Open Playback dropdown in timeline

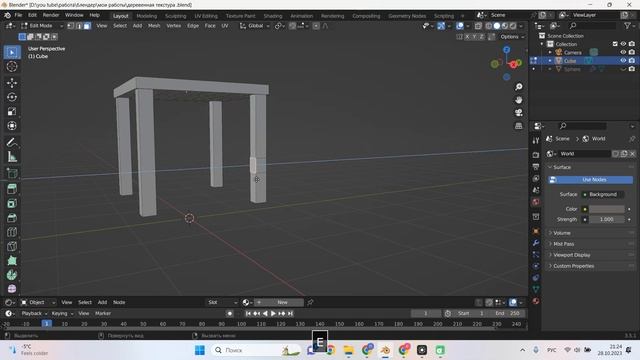click(34, 313)
